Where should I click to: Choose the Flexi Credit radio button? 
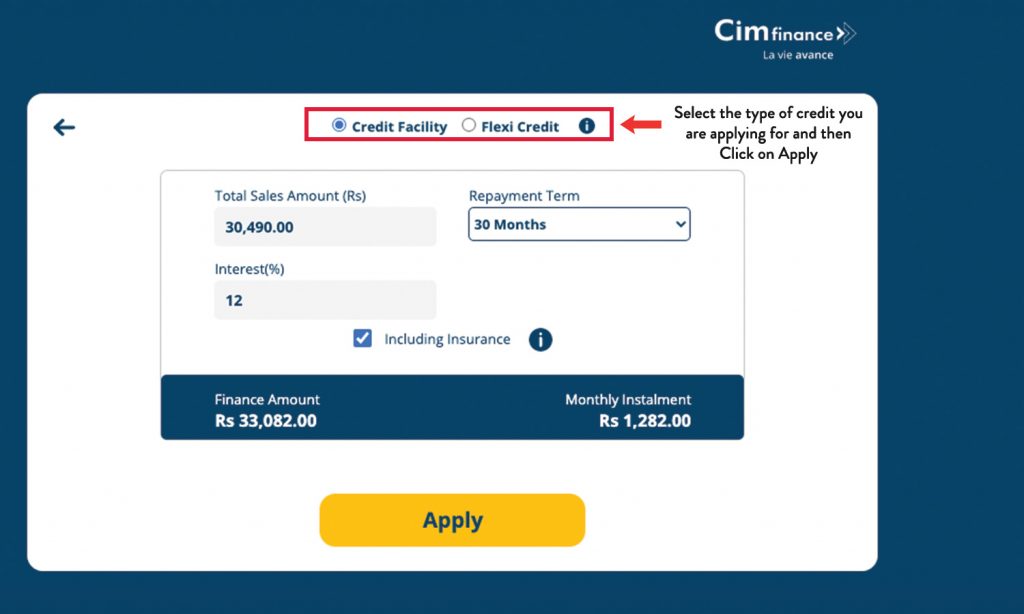coord(468,125)
